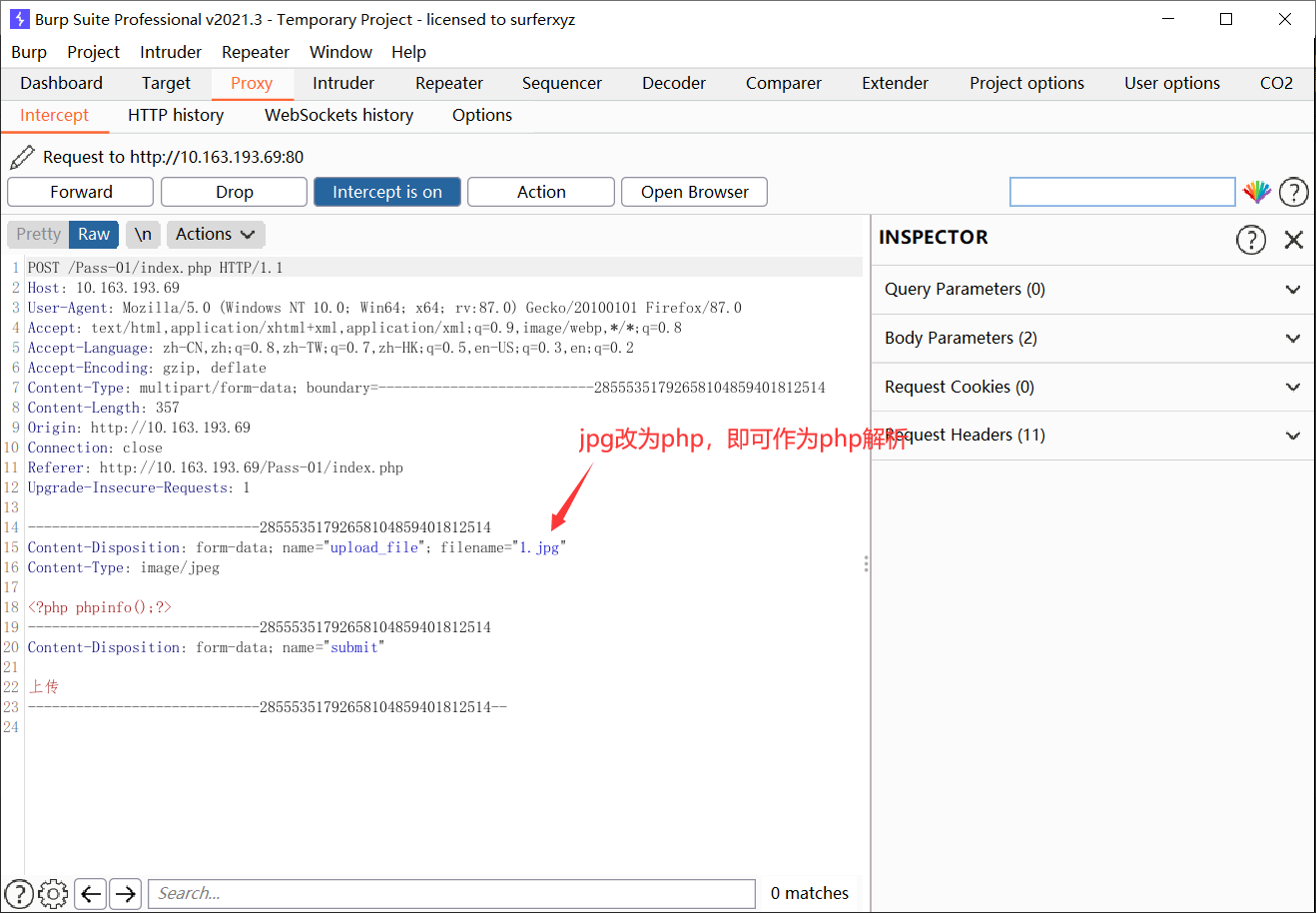Switch to Raw view

click(x=94, y=234)
